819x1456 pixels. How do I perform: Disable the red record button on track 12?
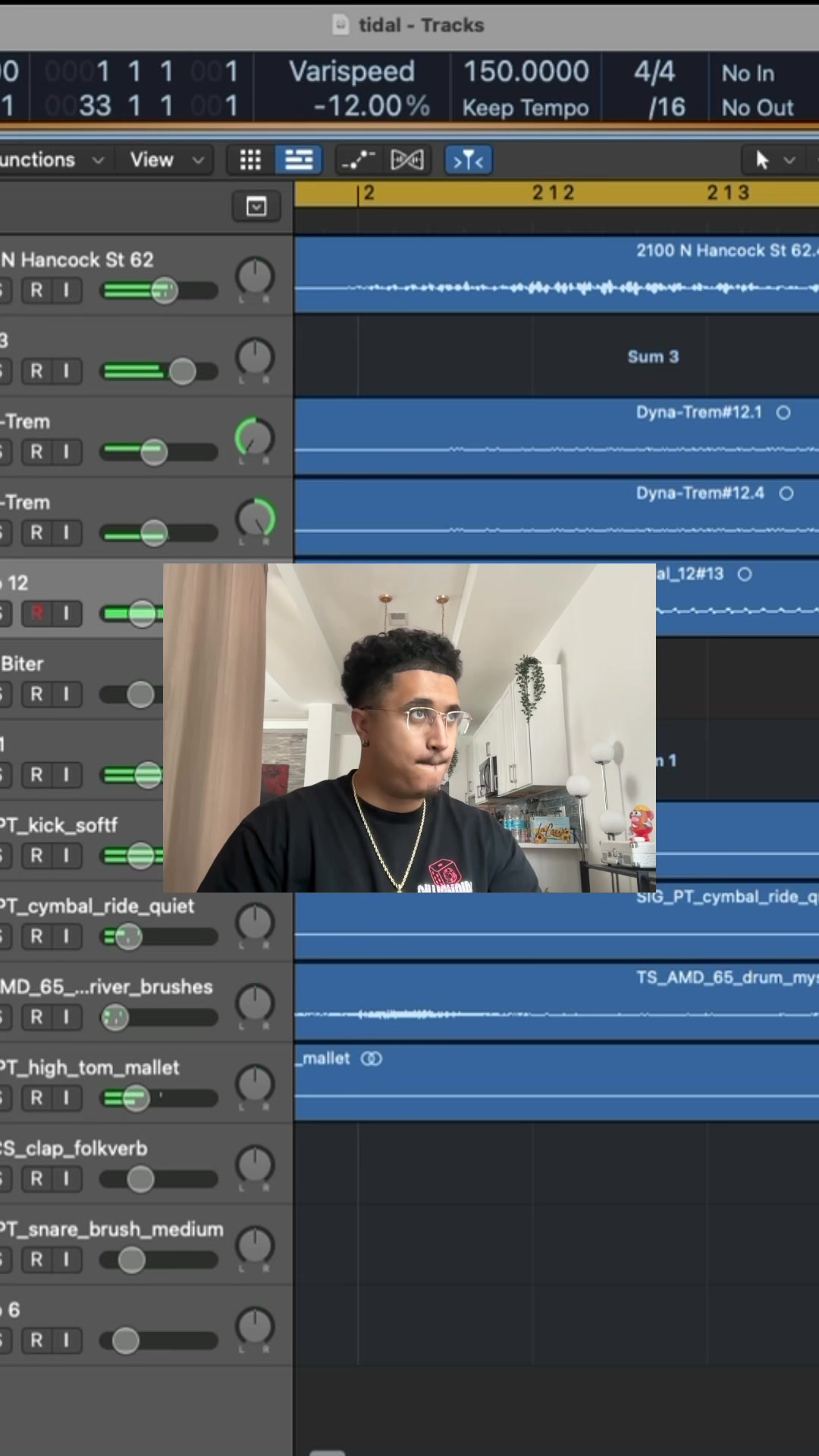click(36, 613)
